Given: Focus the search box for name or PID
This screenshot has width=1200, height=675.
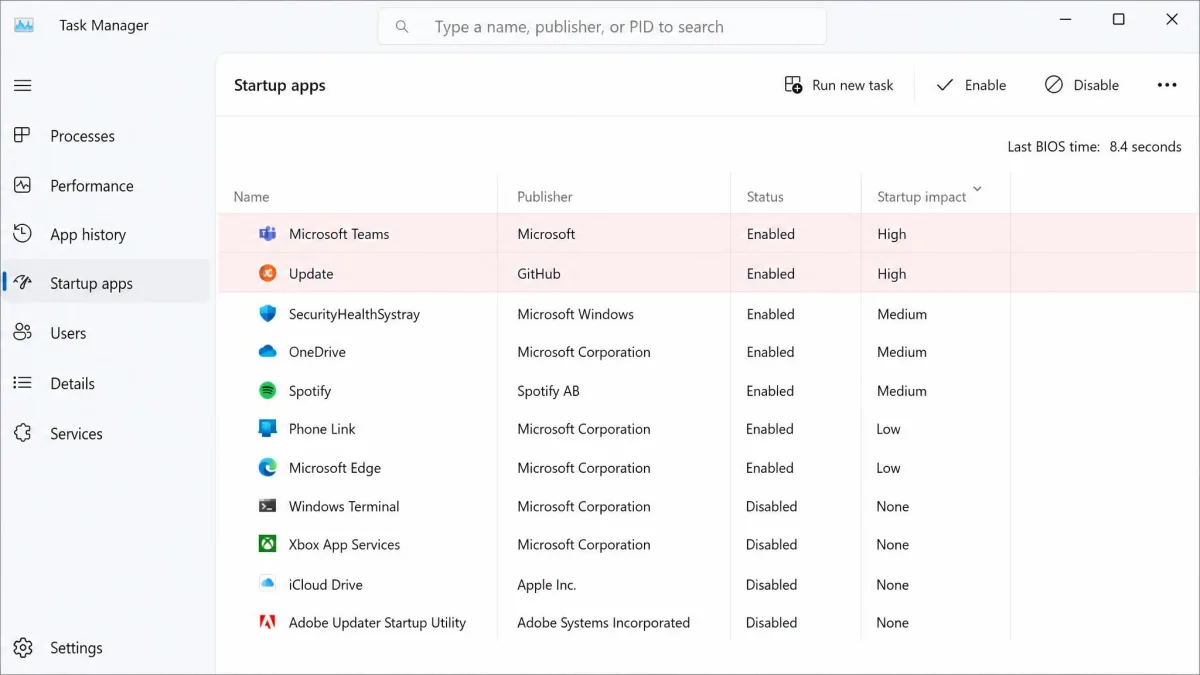Looking at the screenshot, I should click(x=602, y=27).
